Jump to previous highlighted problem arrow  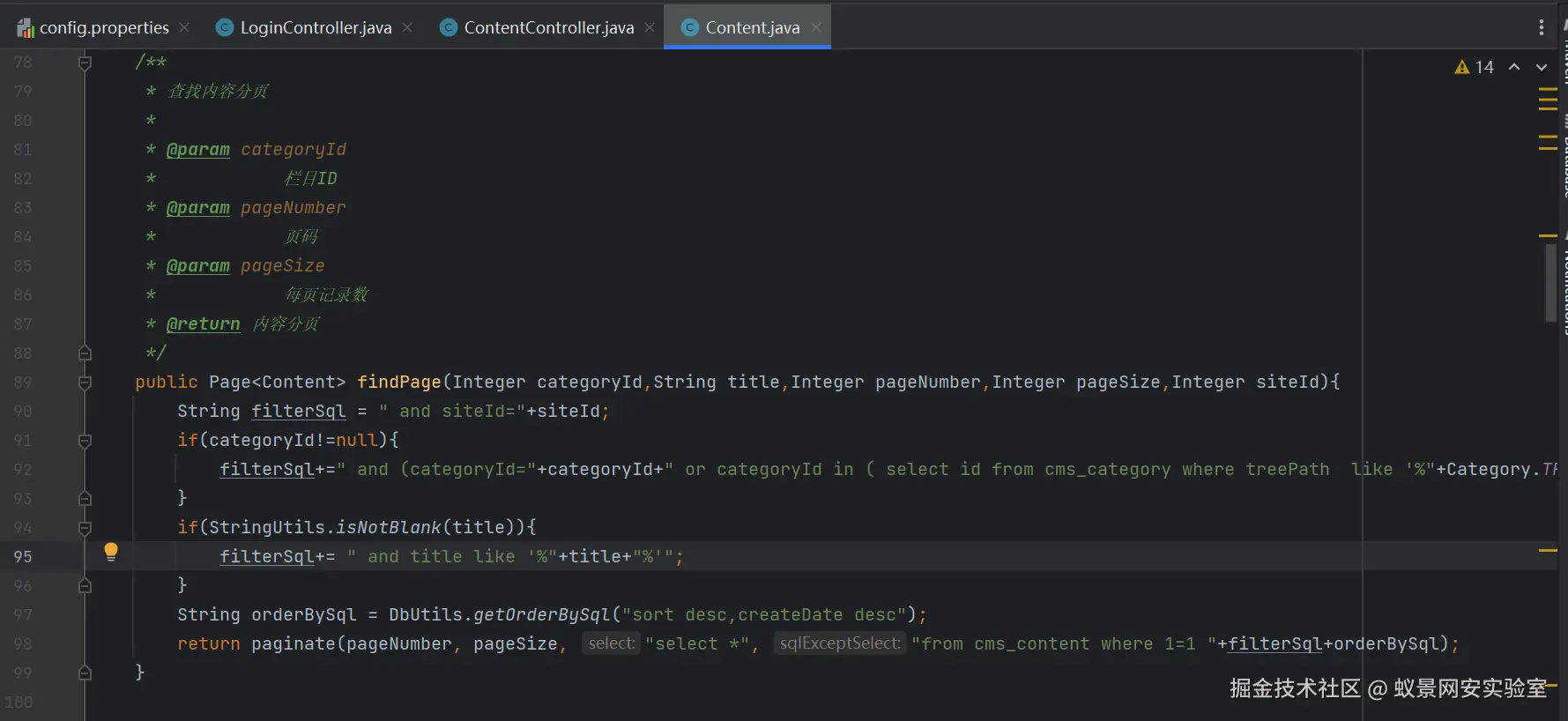click(1514, 67)
